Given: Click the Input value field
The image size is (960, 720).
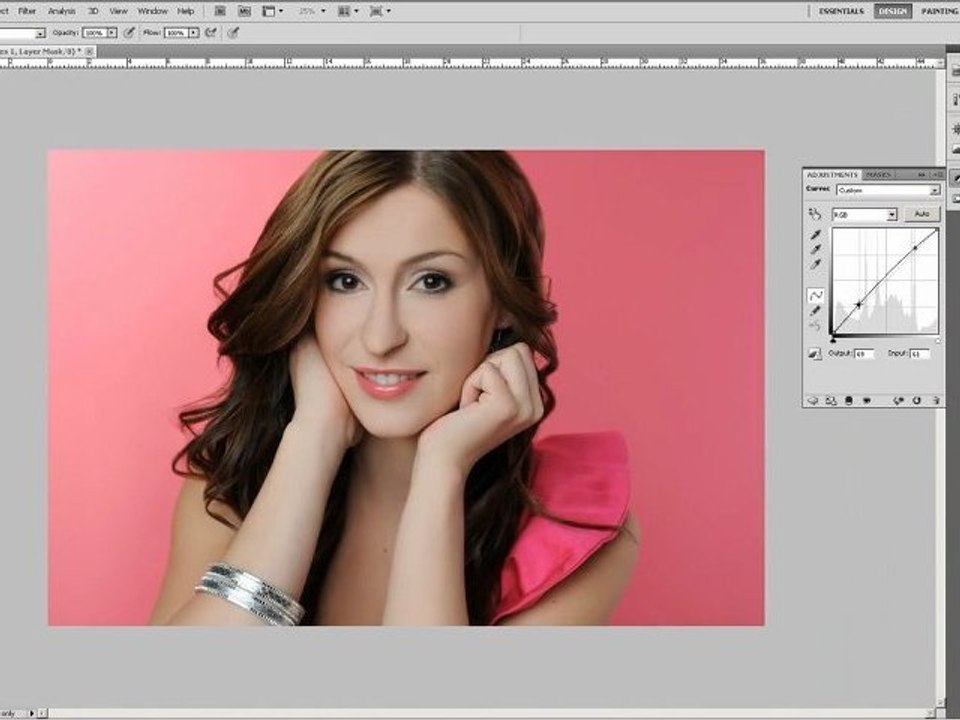Looking at the screenshot, I should pyautogui.click(x=919, y=354).
